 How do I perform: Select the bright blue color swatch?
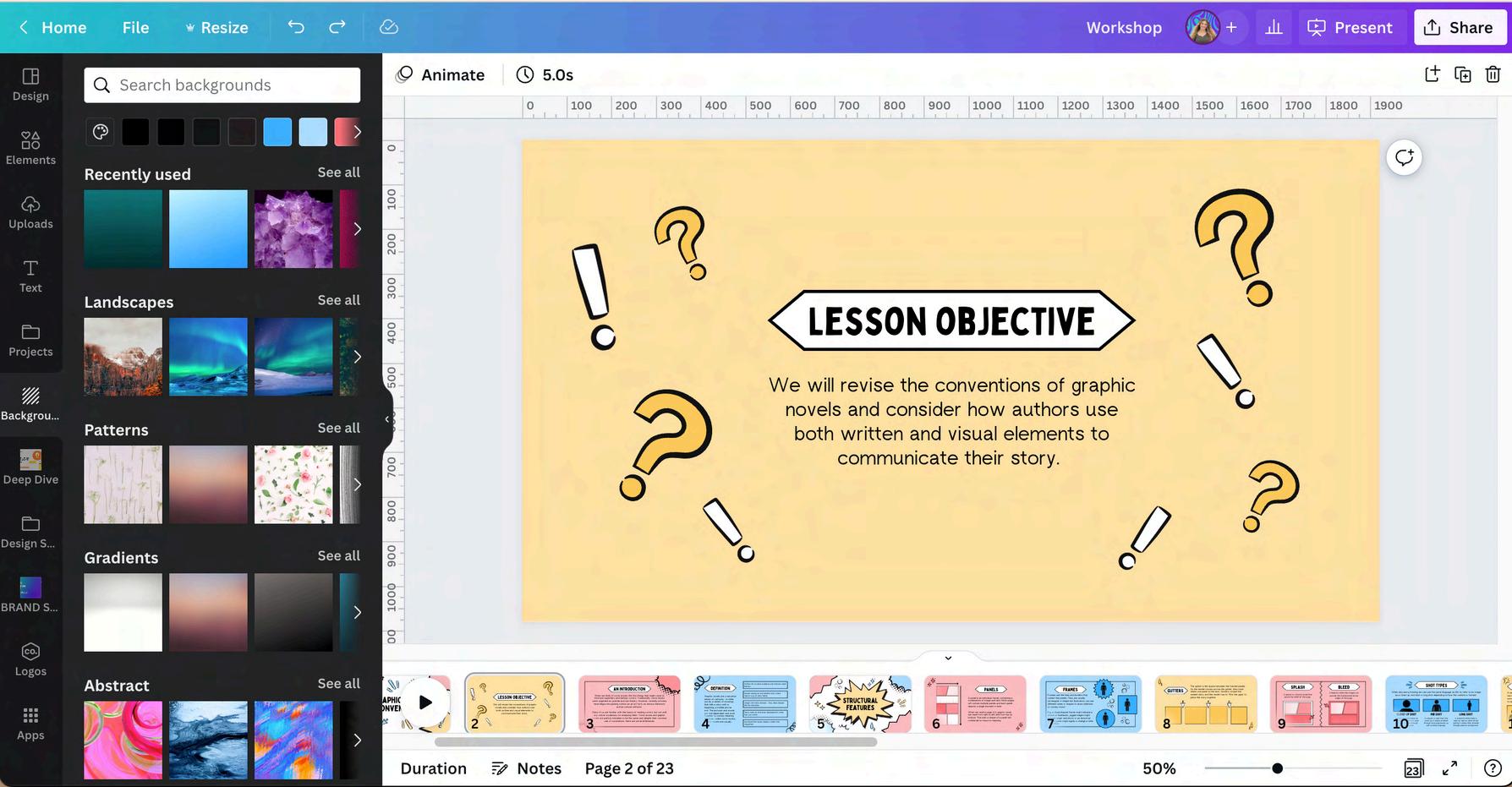pos(277,132)
